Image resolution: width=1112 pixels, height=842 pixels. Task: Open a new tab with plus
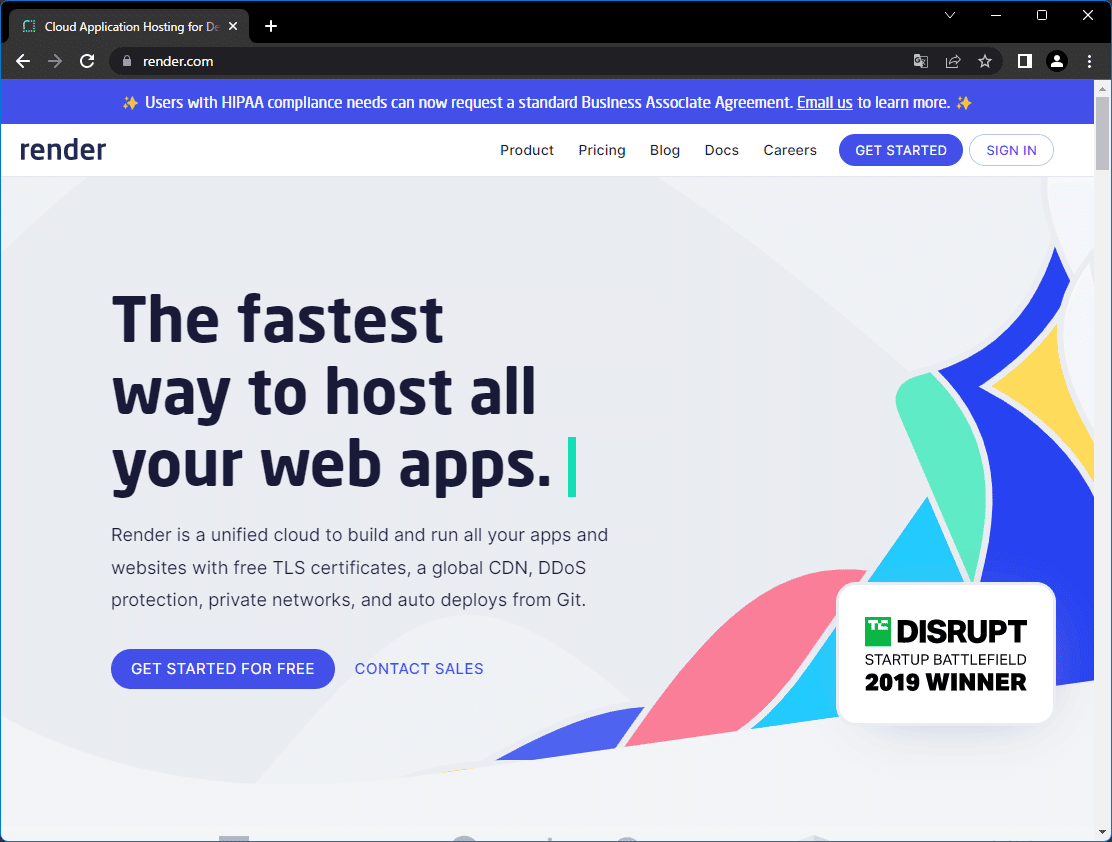pos(271,26)
